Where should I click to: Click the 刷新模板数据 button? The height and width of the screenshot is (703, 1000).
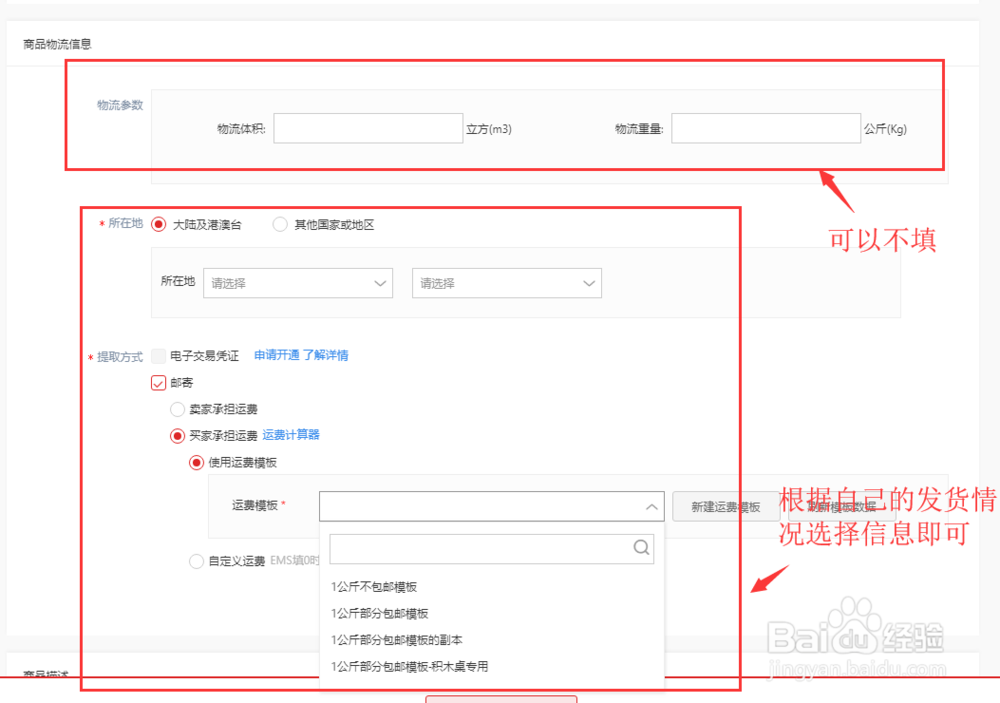pos(842,506)
